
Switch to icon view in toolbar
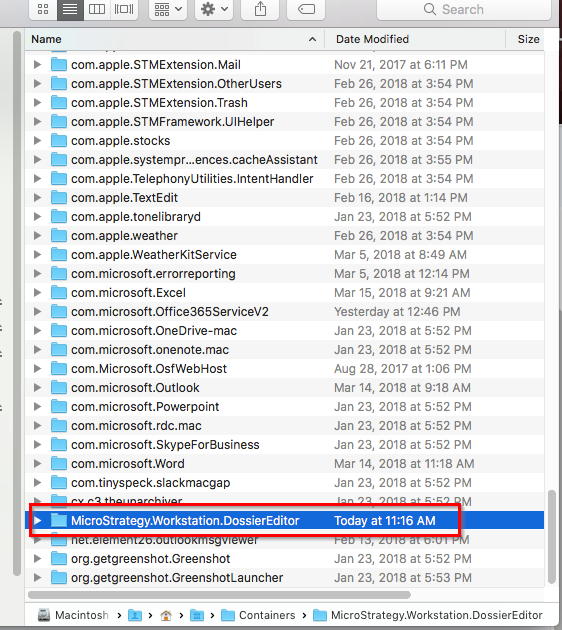pyautogui.click(x=43, y=9)
